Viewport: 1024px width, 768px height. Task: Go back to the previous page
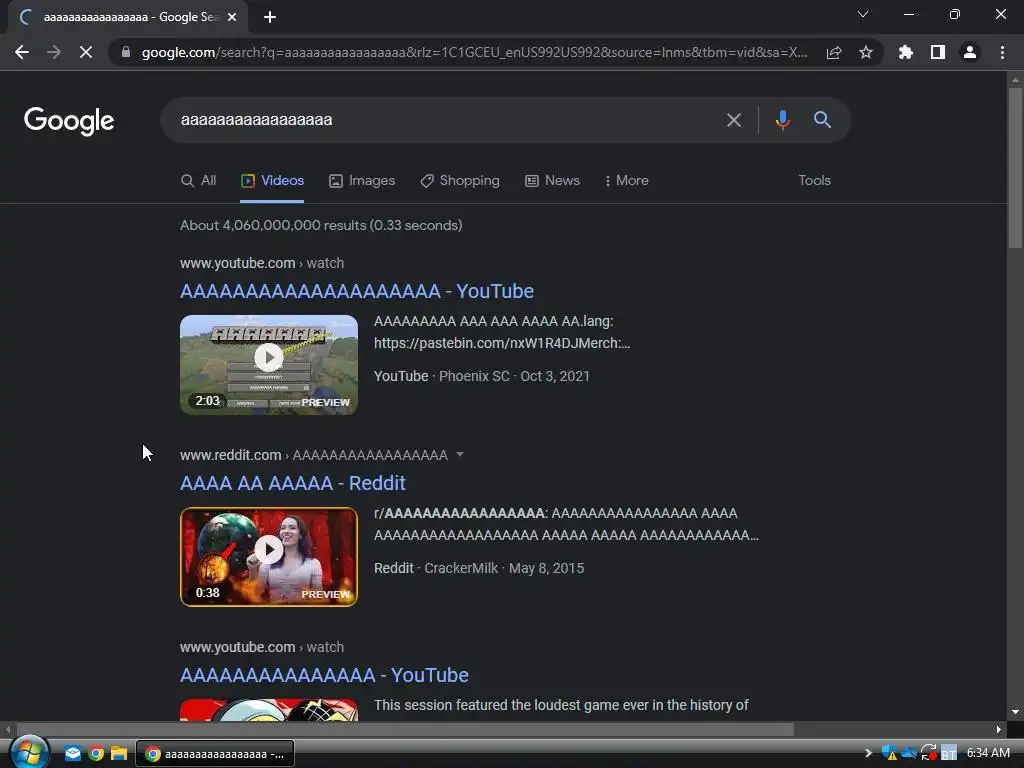click(22, 52)
